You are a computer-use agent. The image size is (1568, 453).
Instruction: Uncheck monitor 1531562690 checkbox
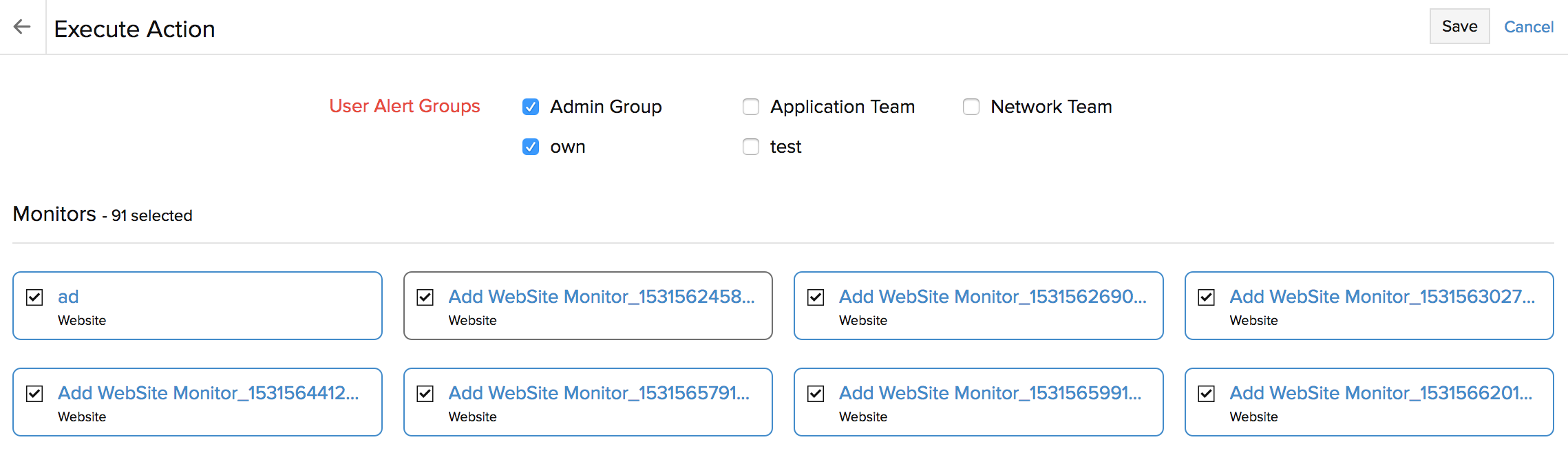(816, 297)
